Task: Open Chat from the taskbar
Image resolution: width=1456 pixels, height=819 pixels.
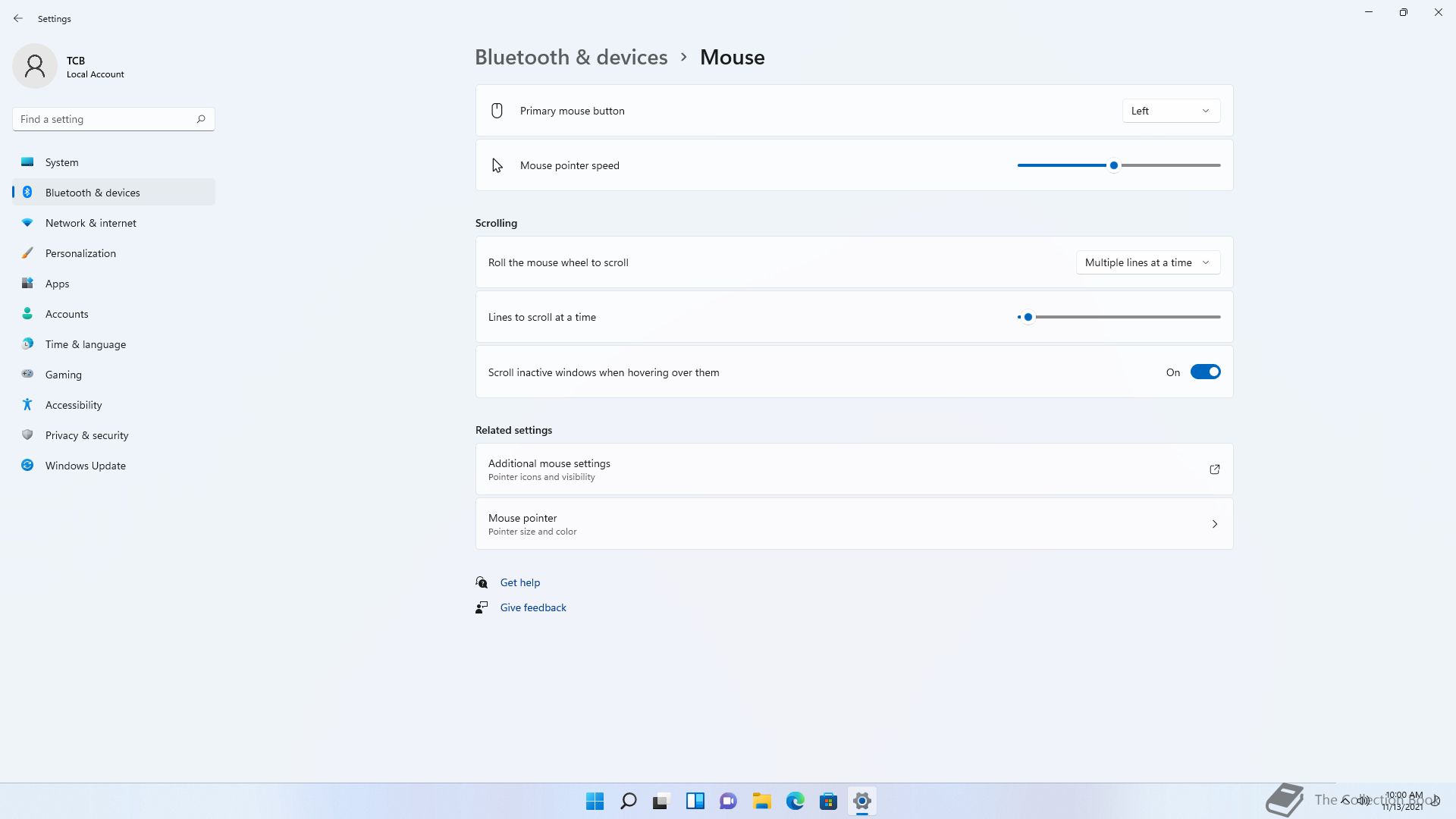Action: (728, 801)
